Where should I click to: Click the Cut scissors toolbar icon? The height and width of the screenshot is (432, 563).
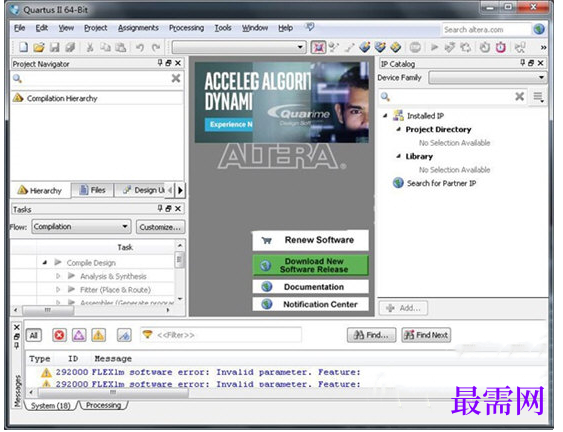90,47
